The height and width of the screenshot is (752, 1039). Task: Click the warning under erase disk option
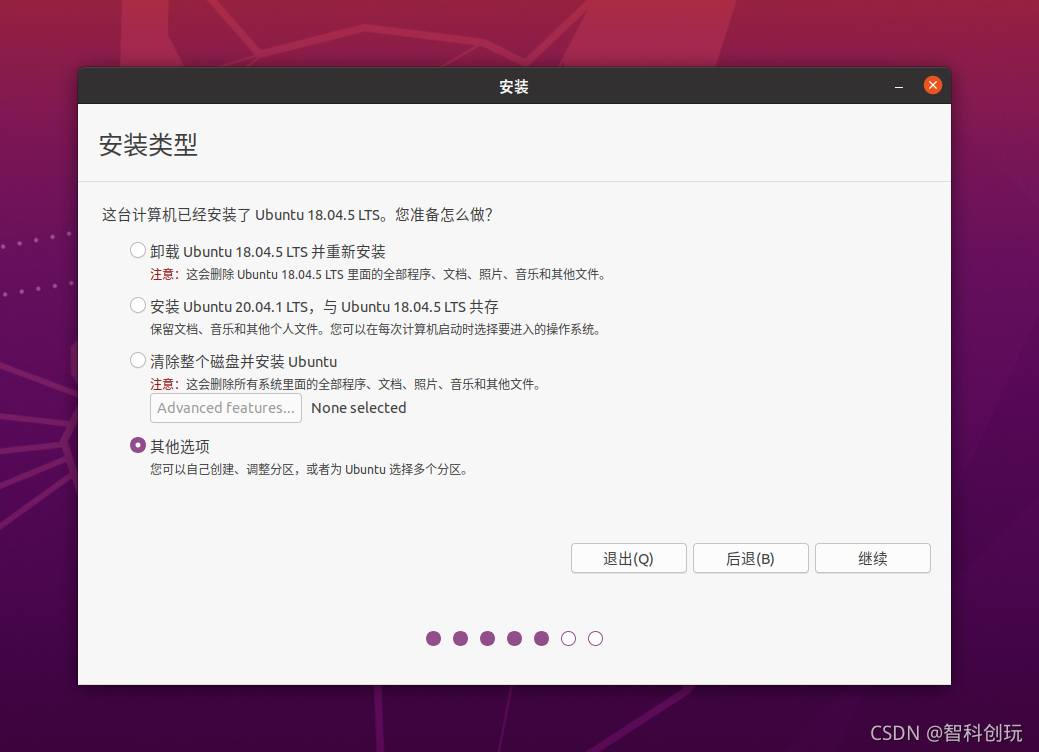point(345,384)
